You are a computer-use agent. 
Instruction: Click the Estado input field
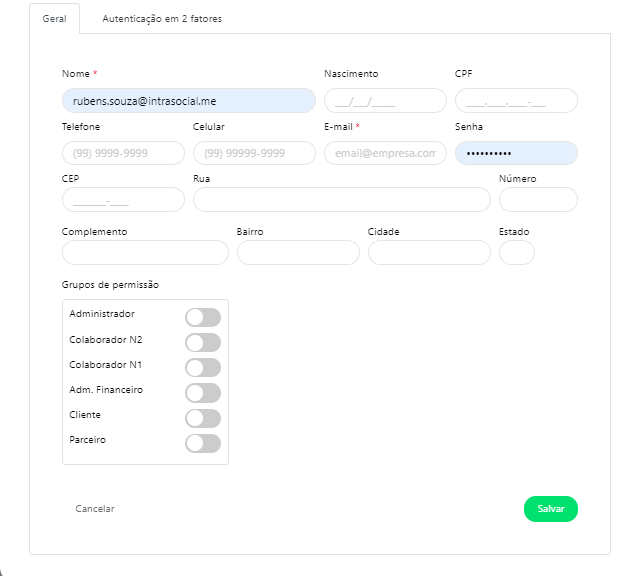coord(516,253)
